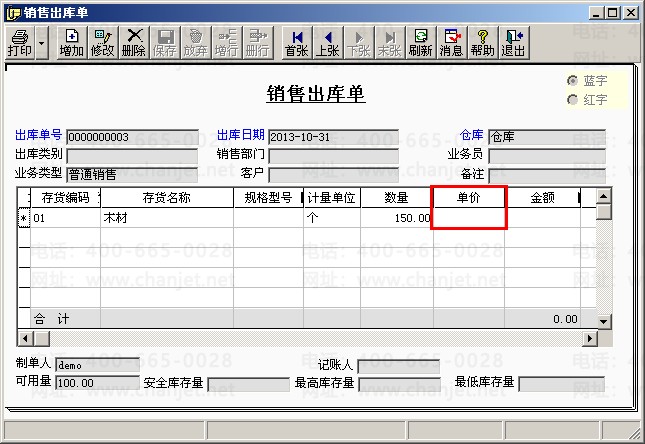Click the 单价 column header

[469, 198]
